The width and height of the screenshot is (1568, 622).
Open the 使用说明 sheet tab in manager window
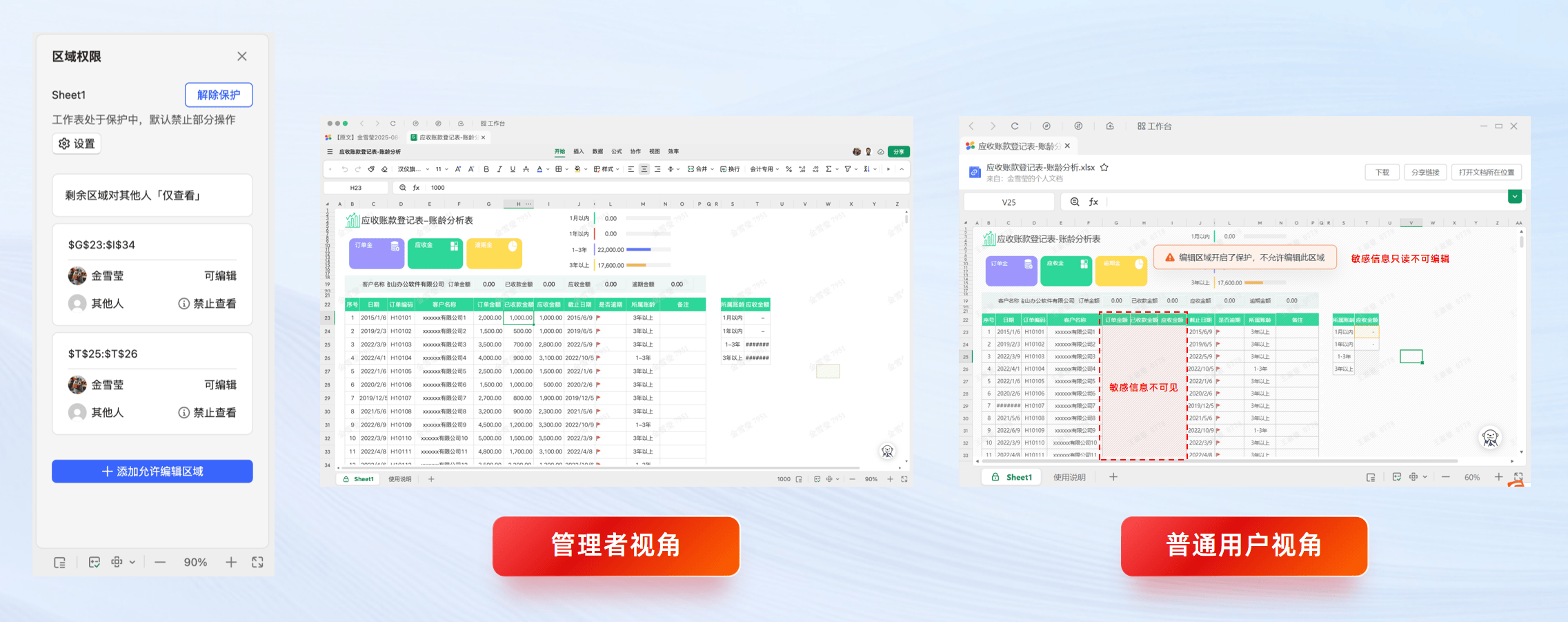coord(399,479)
